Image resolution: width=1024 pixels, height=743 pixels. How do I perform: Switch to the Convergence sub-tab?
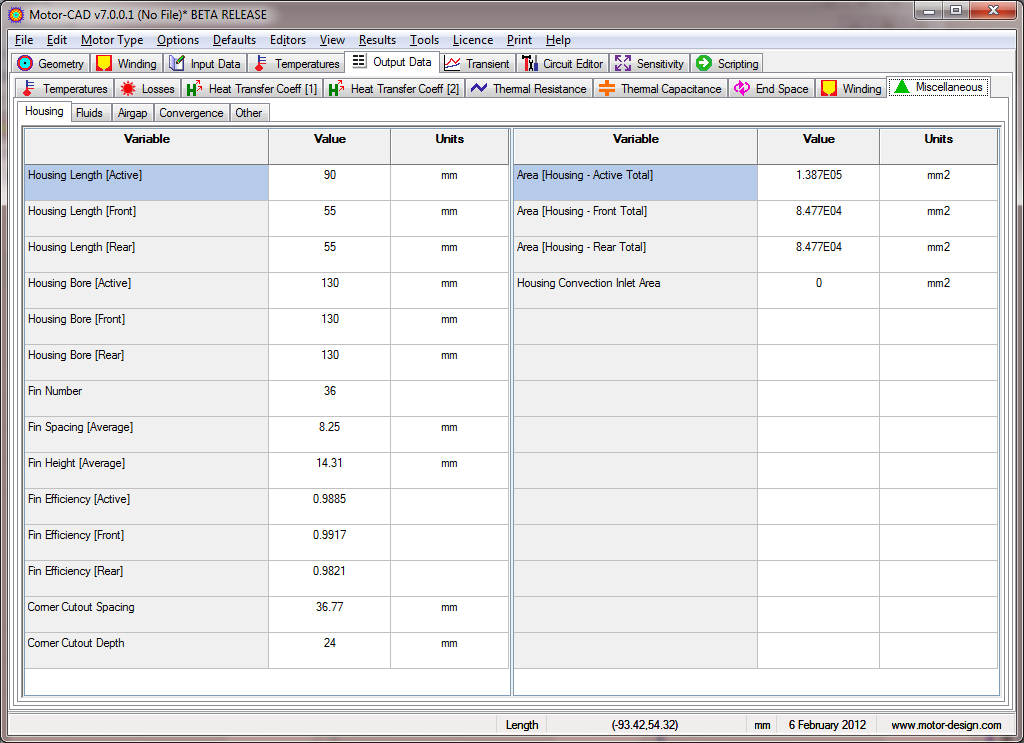pyautogui.click(x=191, y=113)
